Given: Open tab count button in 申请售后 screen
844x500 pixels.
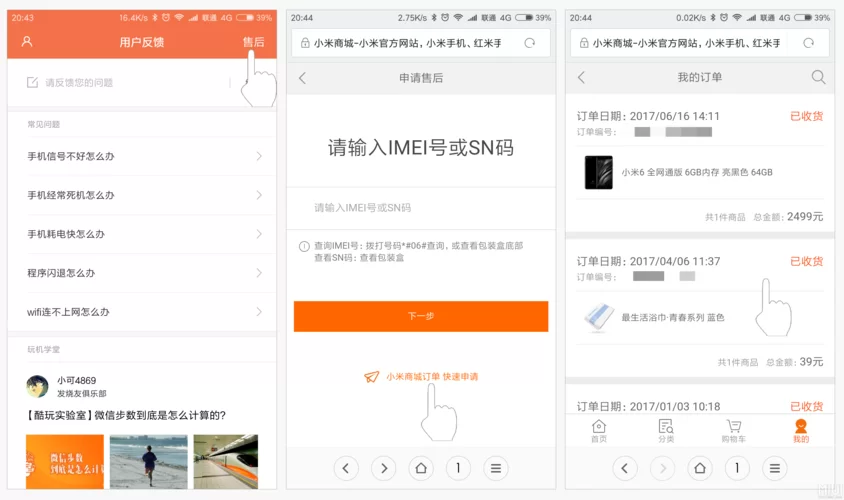Looking at the screenshot, I should pyautogui.click(x=458, y=468).
